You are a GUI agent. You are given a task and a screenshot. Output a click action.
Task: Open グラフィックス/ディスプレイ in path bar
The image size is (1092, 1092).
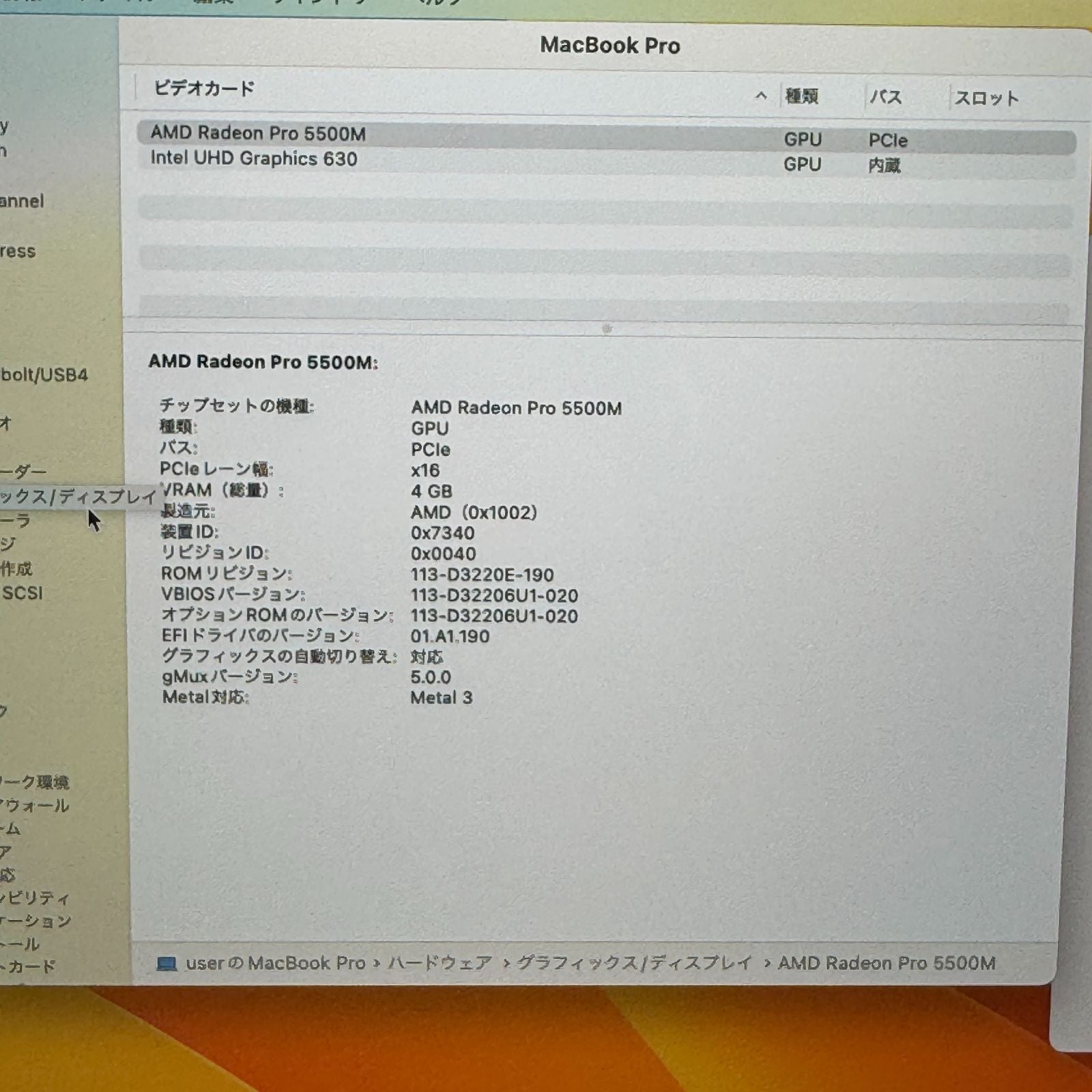[x=634, y=963]
